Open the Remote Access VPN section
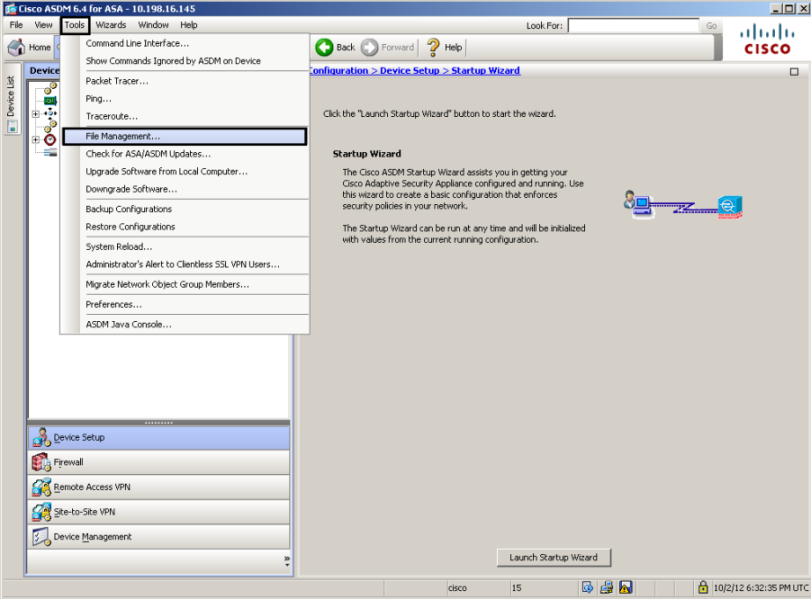Image resolution: width=811 pixels, height=599 pixels. (x=159, y=487)
